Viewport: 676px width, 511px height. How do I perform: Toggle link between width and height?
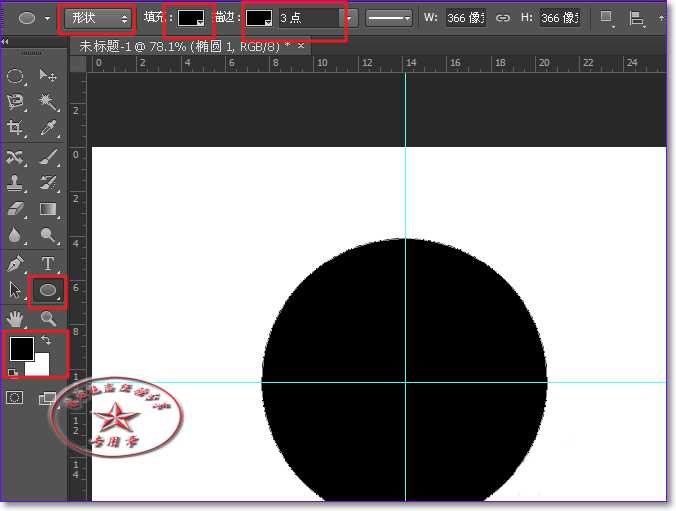point(503,18)
